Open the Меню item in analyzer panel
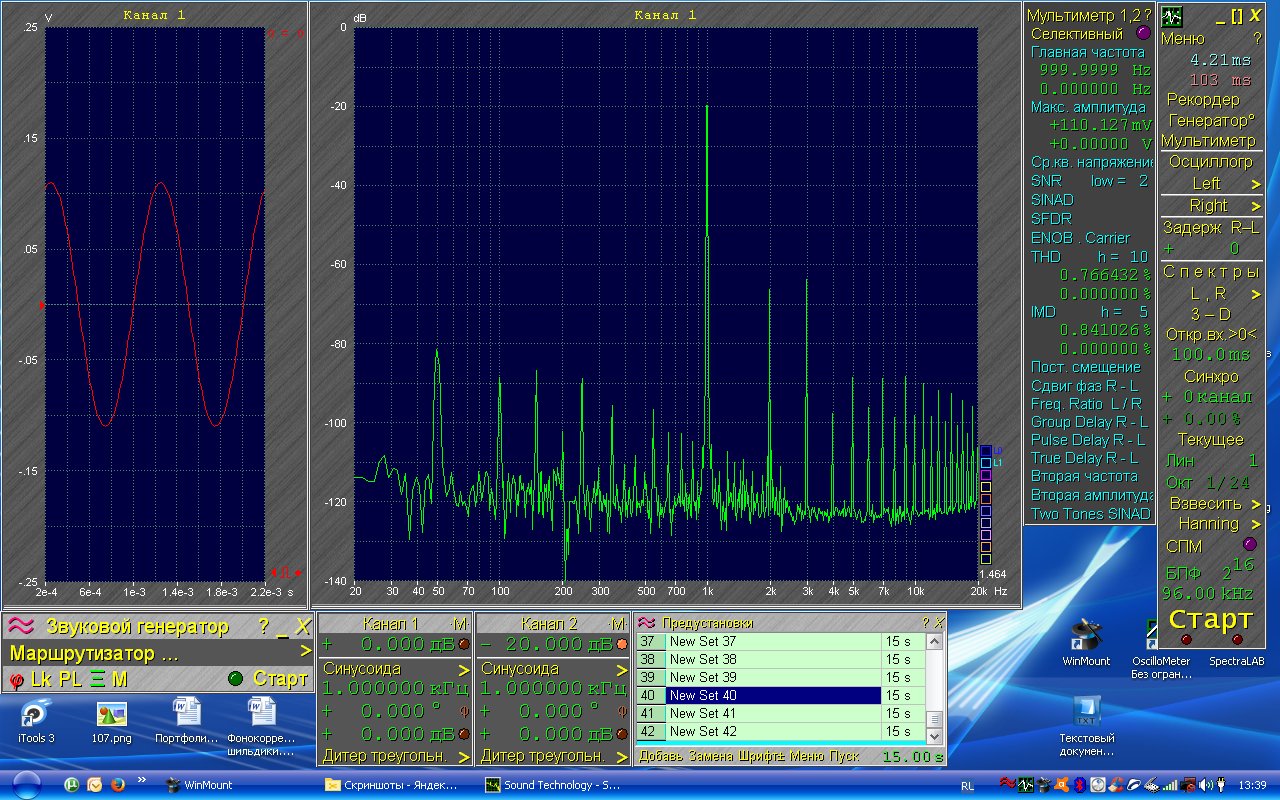This screenshot has width=1280, height=800. tap(1183, 38)
